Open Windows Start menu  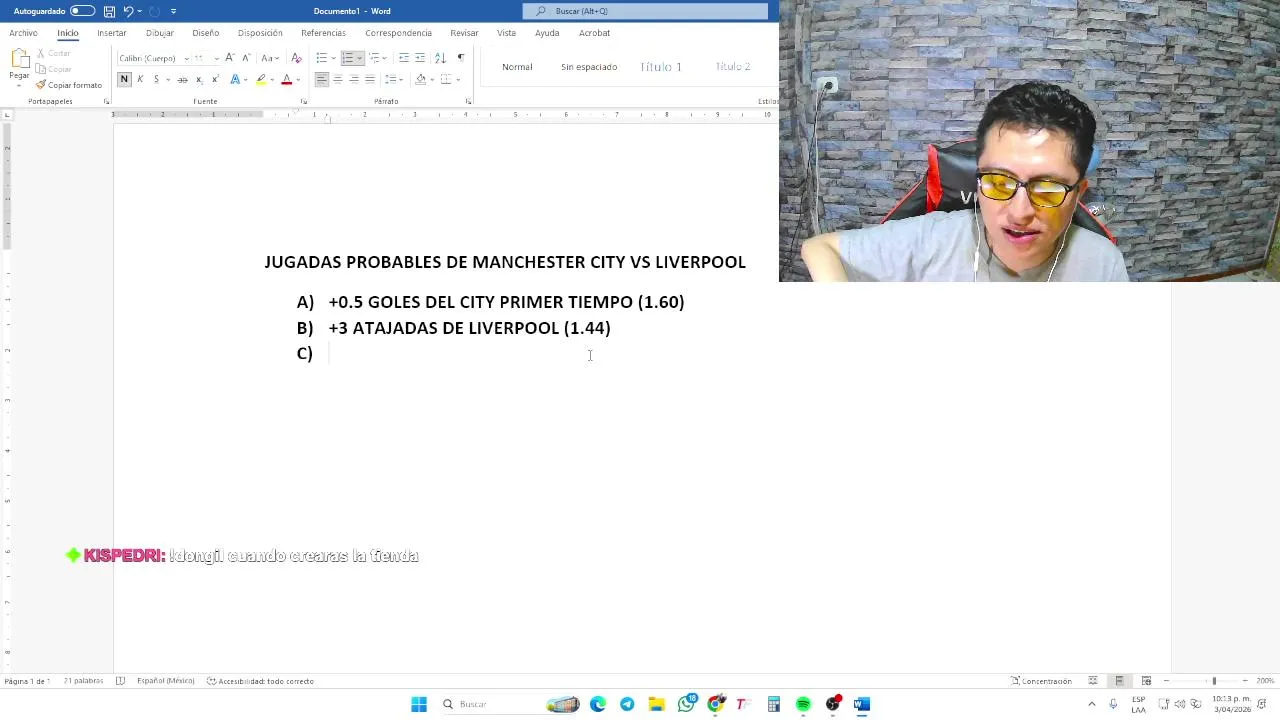pyautogui.click(x=419, y=705)
